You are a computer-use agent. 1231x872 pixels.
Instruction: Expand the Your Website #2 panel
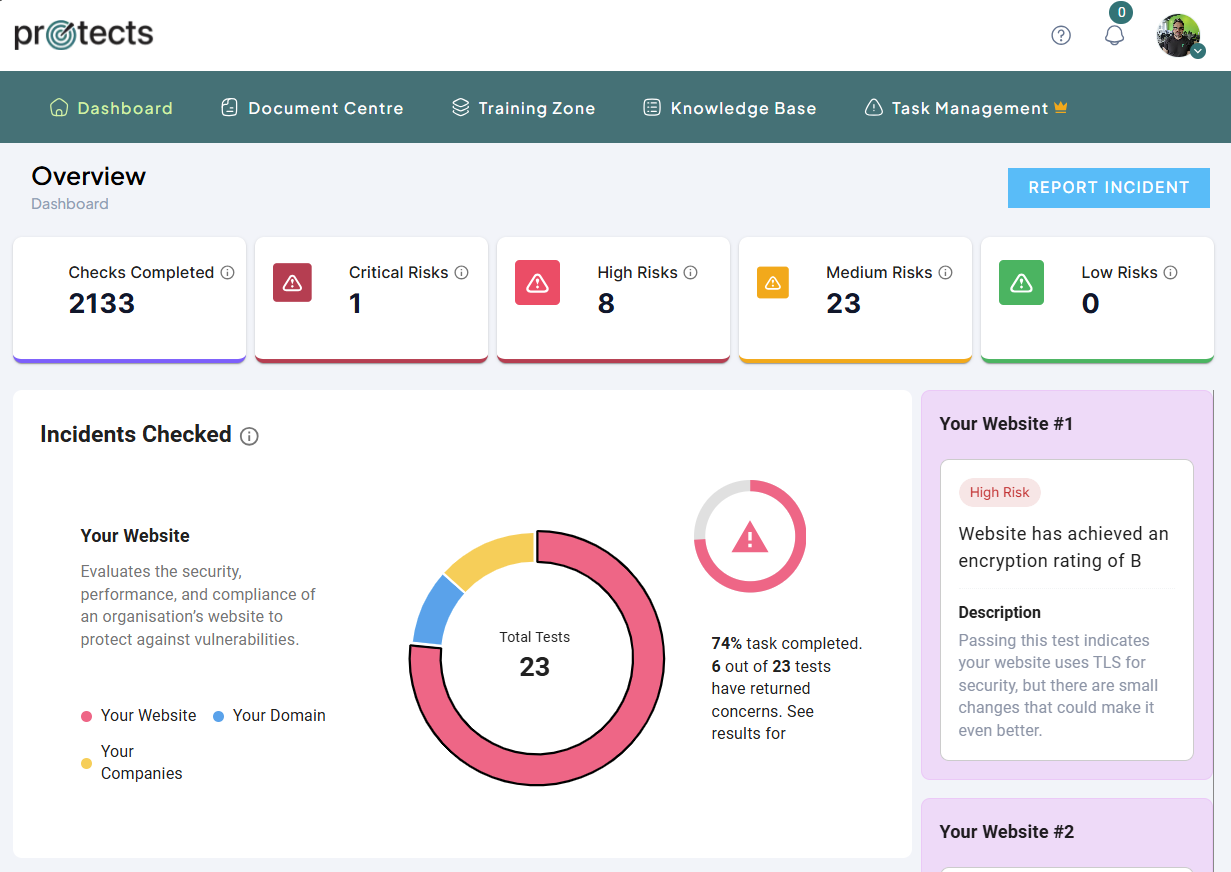1066,832
